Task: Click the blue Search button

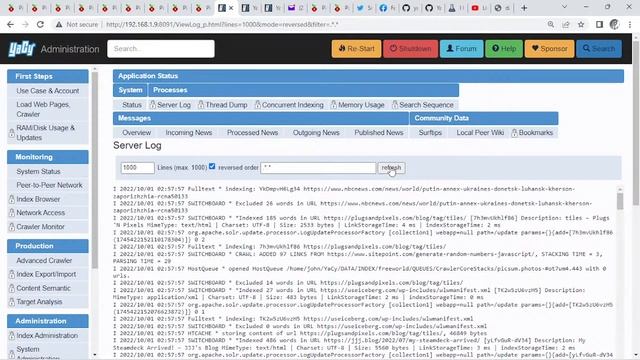Action: pos(599,49)
